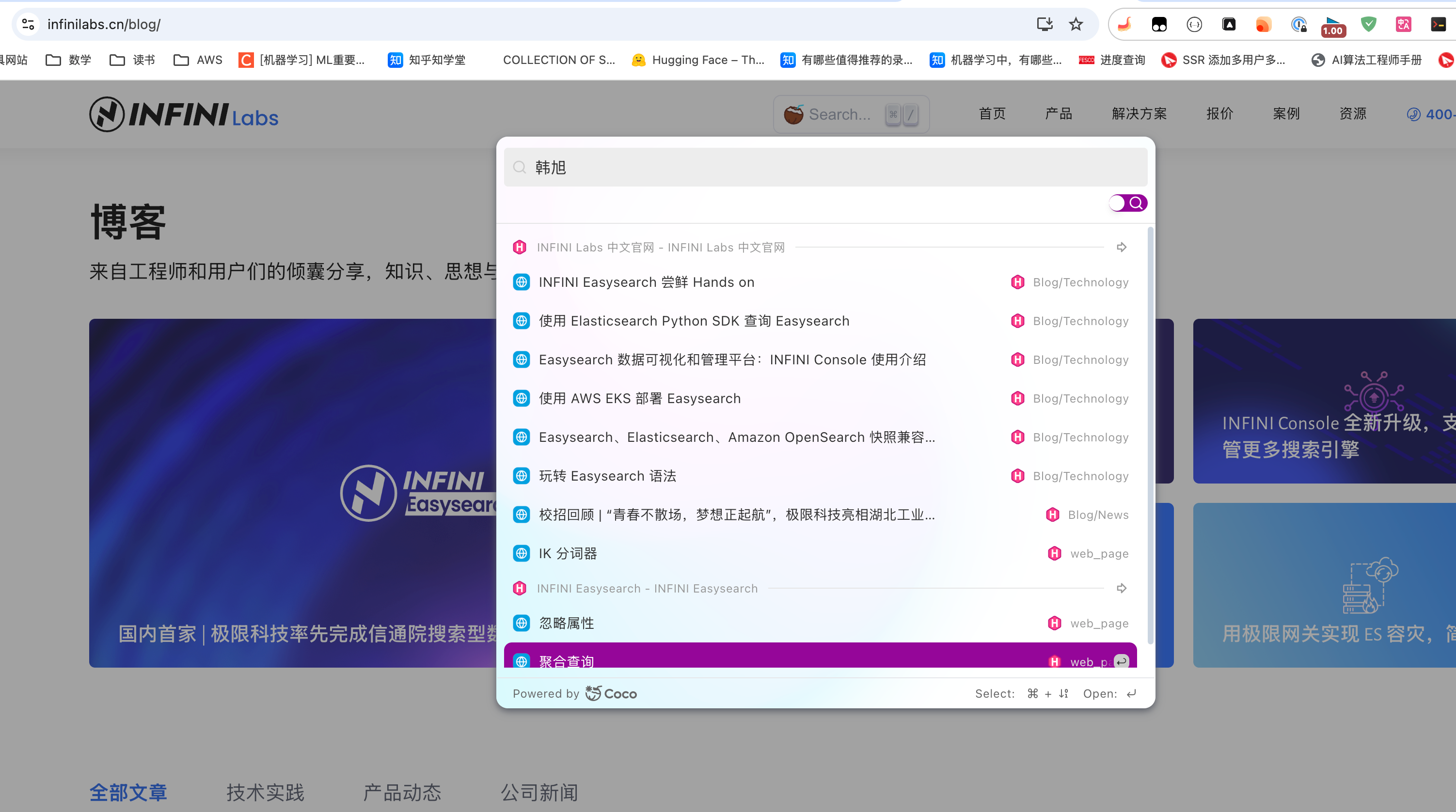Image resolution: width=1456 pixels, height=812 pixels.
Task: Click the Coco logo in the search footer
Action: point(611,693)
